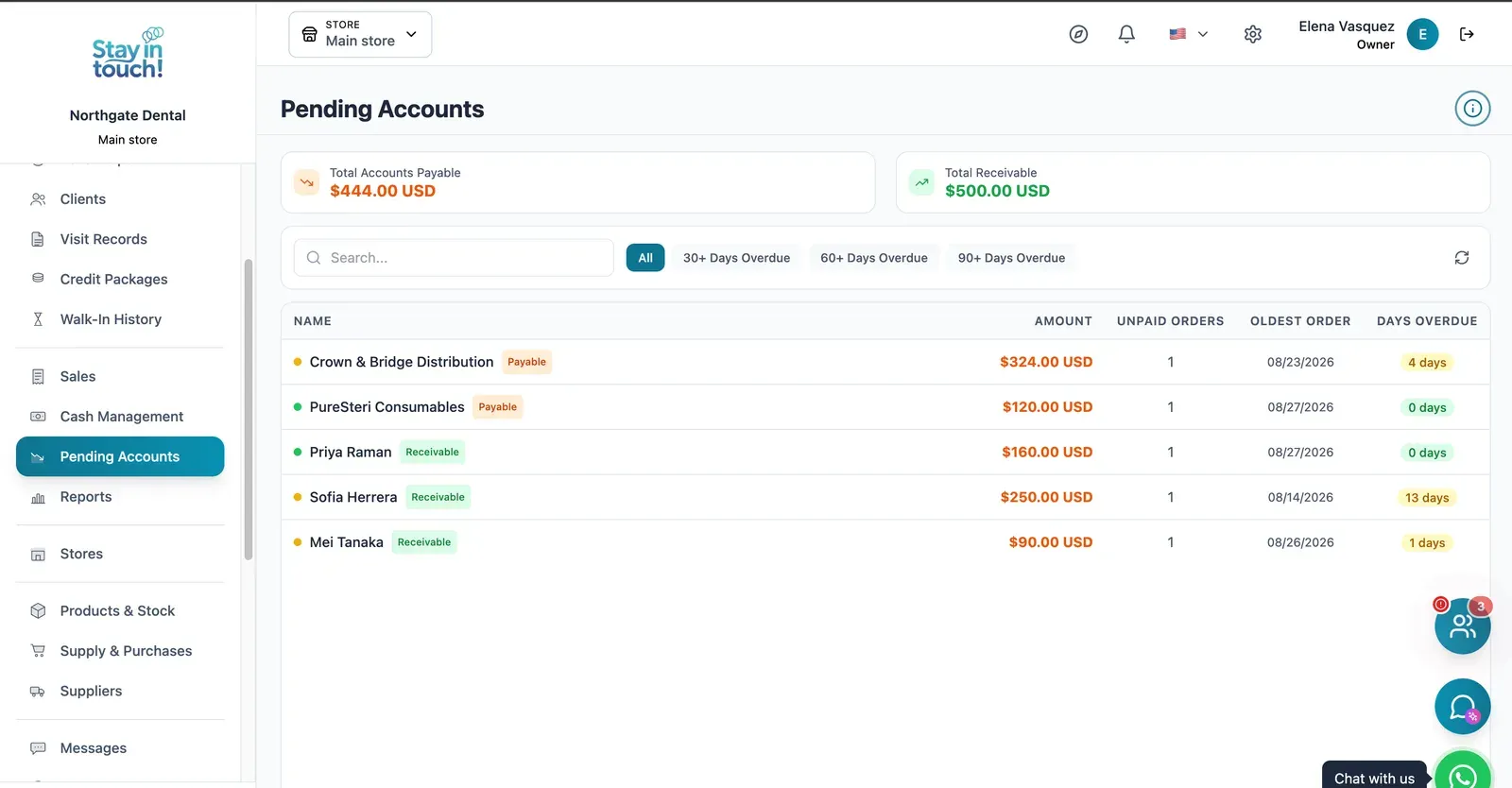Open Messages in sidebar

120,748
